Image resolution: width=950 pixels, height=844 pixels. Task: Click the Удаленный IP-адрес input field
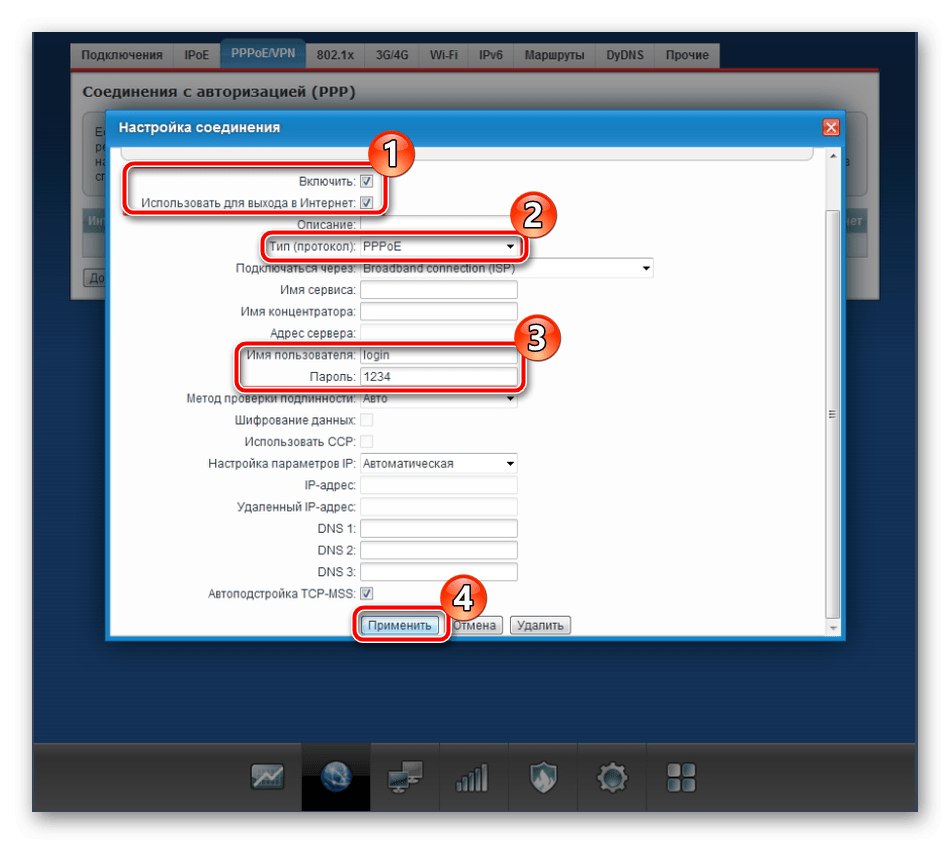(x=439, y=507)
